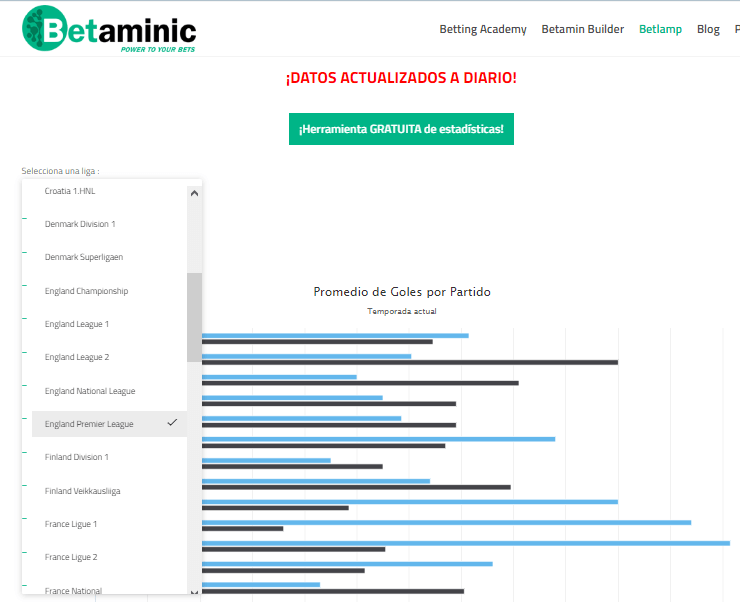Choose Denmark Division 1 league
The width and height of the screenshot is (740, 602).
click(80, 224)
